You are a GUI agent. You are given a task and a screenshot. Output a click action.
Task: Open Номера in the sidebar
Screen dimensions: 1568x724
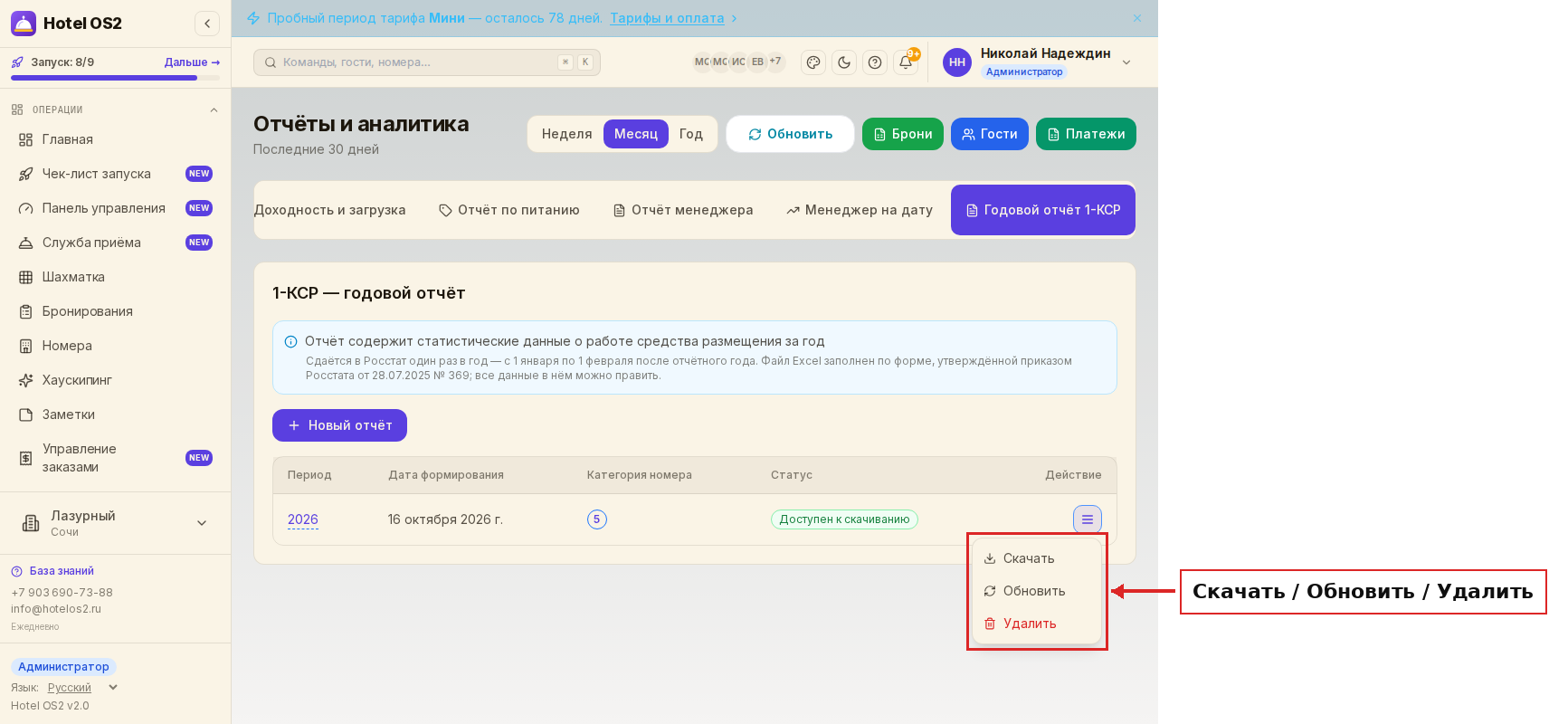116,346
